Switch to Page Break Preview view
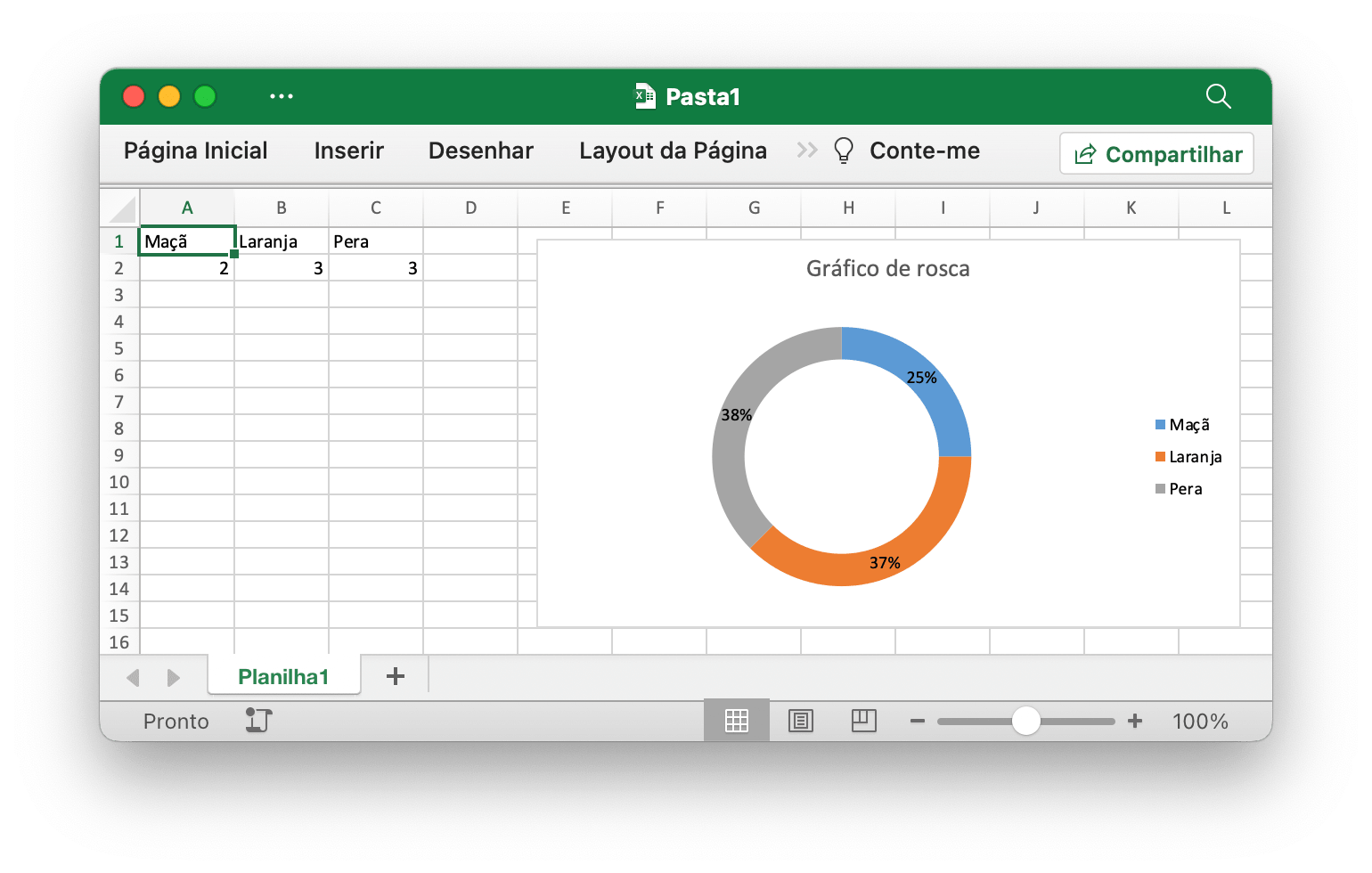The height and width of the screenshot is (873, 1372). tap(864, 721)
